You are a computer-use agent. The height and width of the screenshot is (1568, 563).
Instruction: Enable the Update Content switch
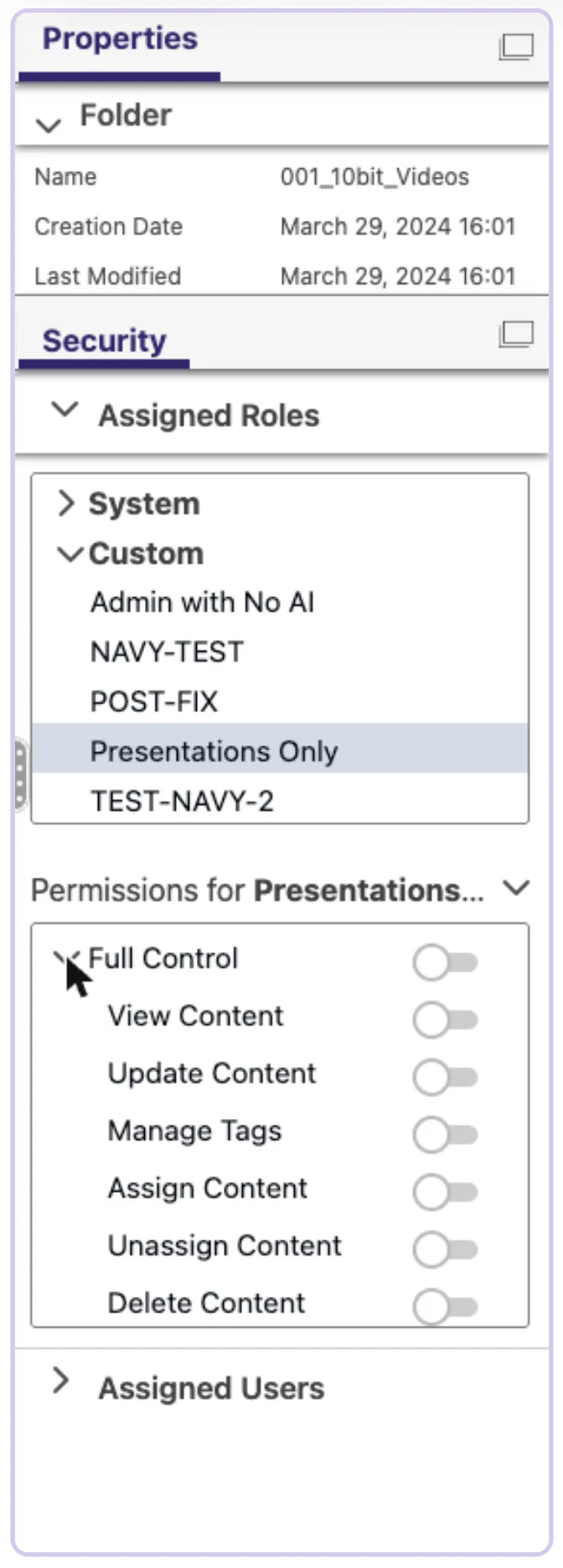coord(445,1077)
